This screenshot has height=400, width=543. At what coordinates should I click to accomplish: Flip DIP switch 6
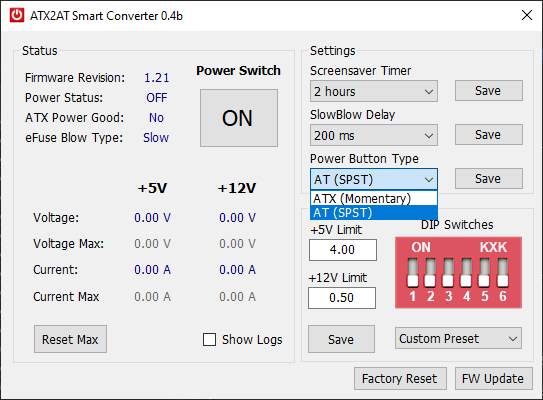coord(502,273)
